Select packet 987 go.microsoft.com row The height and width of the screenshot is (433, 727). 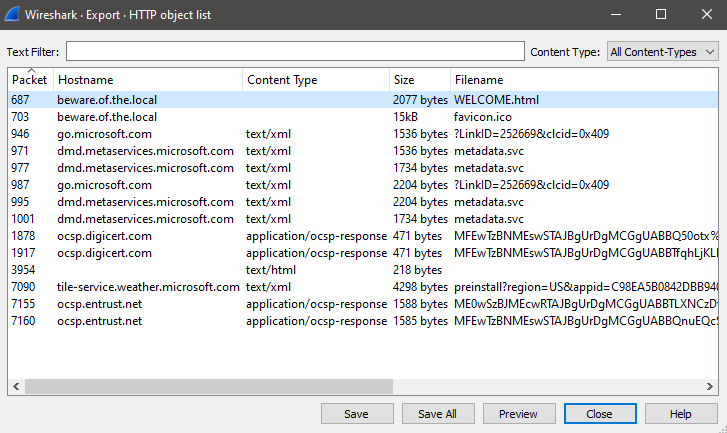[363, 185]
